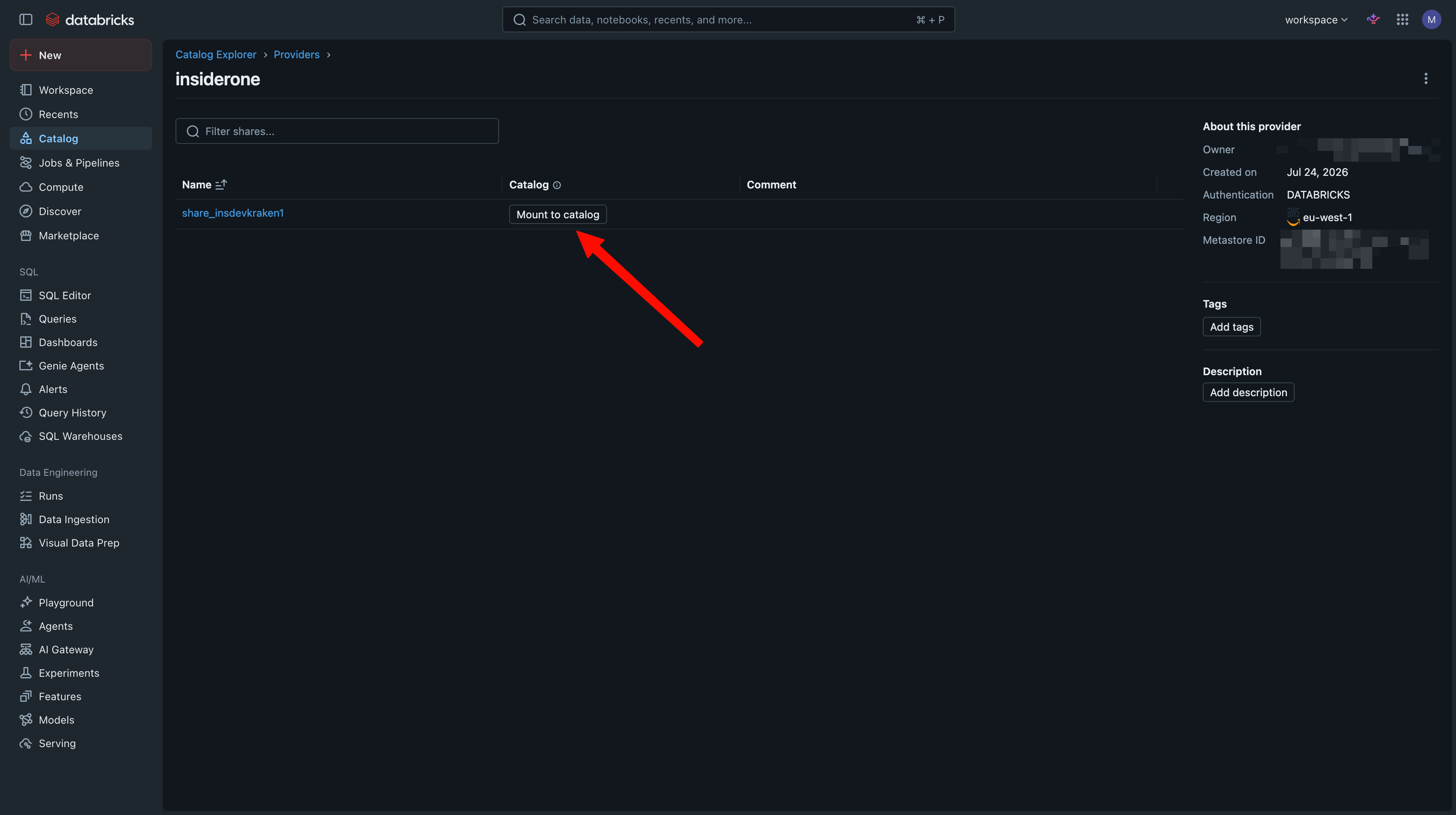Image resolution: width=1456 pixels, height=815 pixels.
Task: Click the Jobs & Pipelines icon
Action: point(26,163)
